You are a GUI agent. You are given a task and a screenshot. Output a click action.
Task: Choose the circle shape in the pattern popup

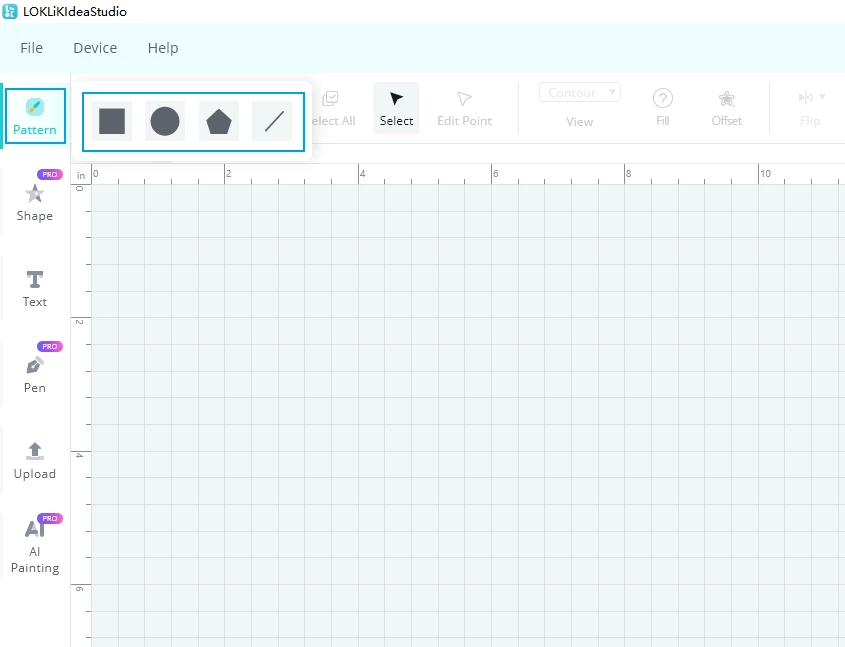pyautogui.click(x=165, y=121)
